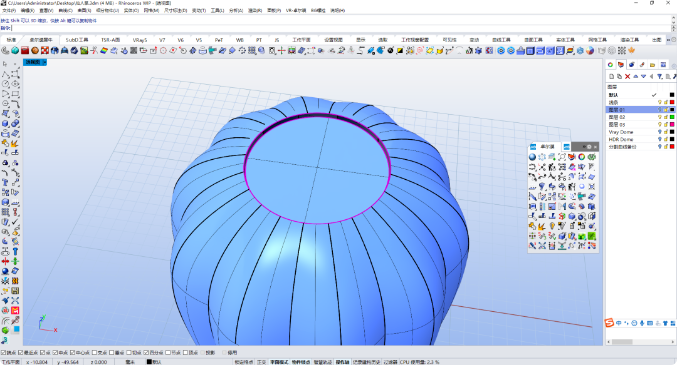Screen dimensions: 679x365
Task: Open the 曲面 (Surface) menu
Action: [84, 10]
